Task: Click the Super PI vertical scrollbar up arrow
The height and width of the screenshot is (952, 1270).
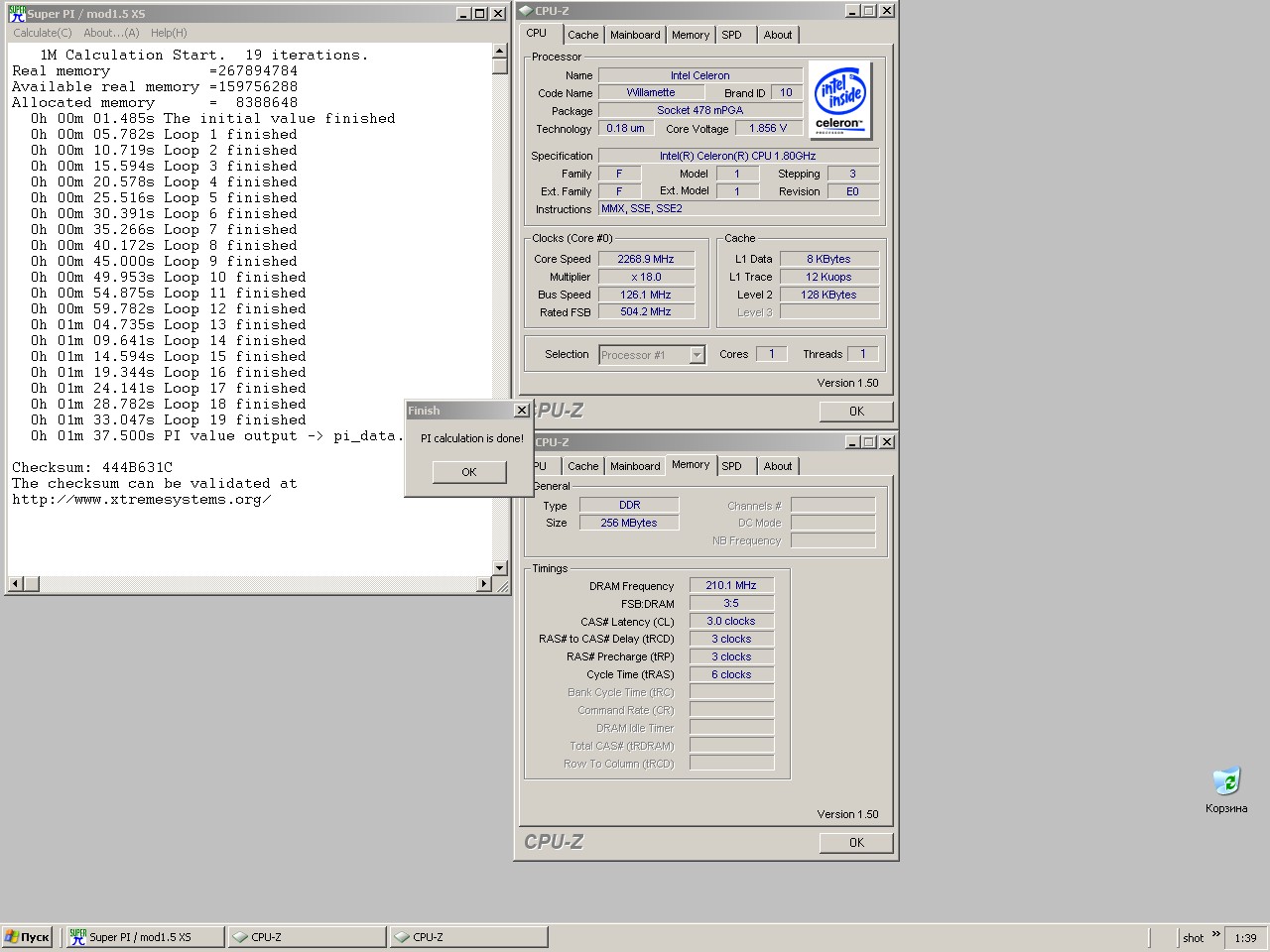Action: (x=500, y=52)
